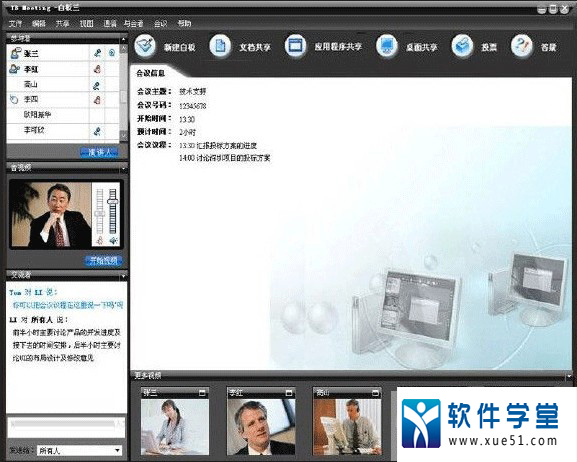The width and height of the screenshot is (577, 462).
Task: Collapse the 交流窗 chat panel header arrow
Action: click(123, 275)
